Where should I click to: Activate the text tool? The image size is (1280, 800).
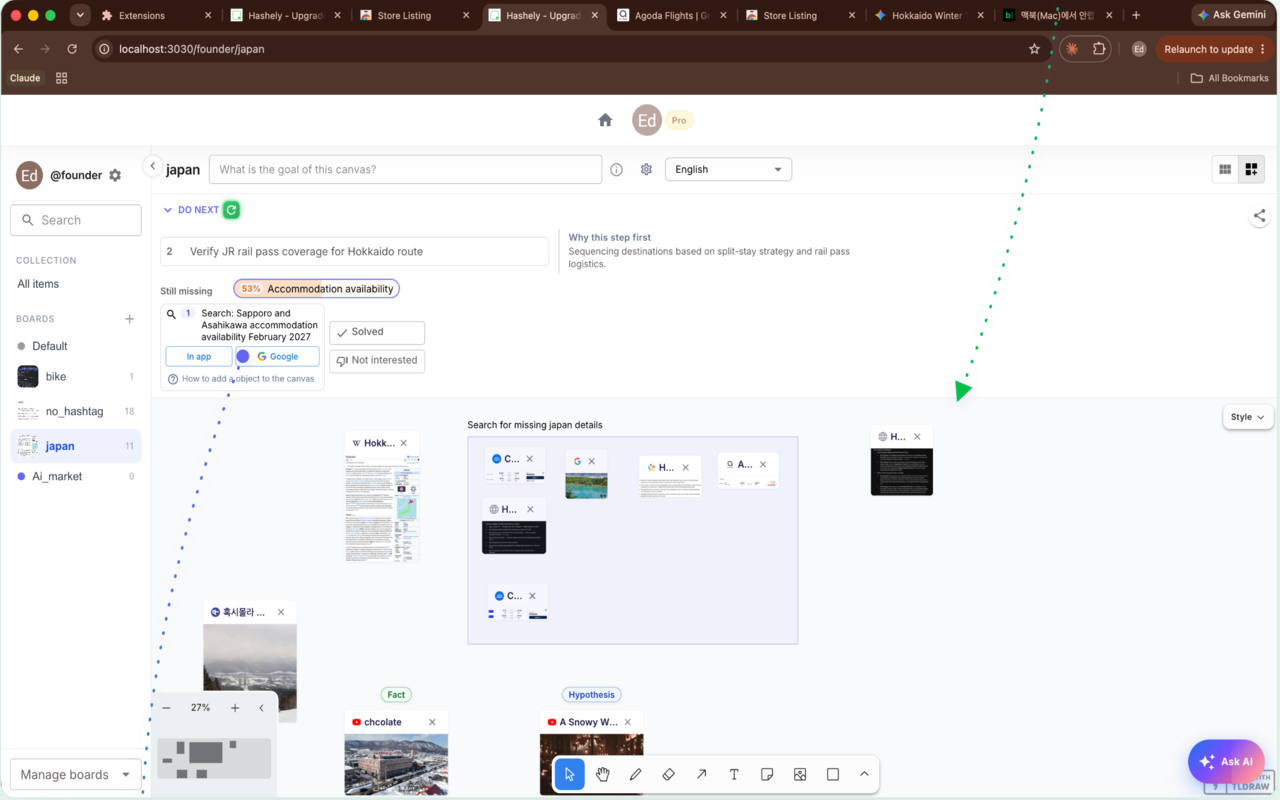734,774
